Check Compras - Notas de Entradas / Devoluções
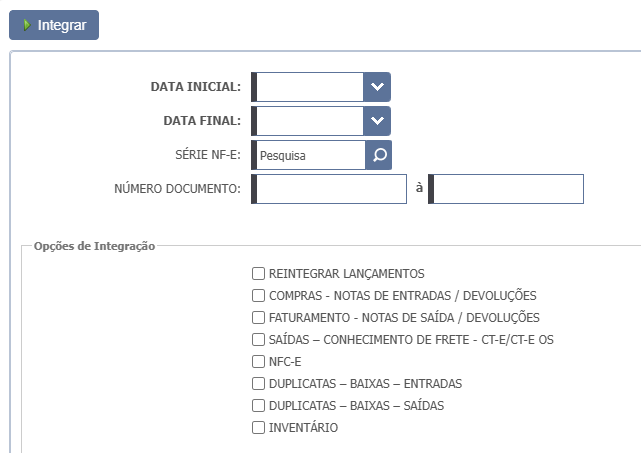 (x=259, y=295)
